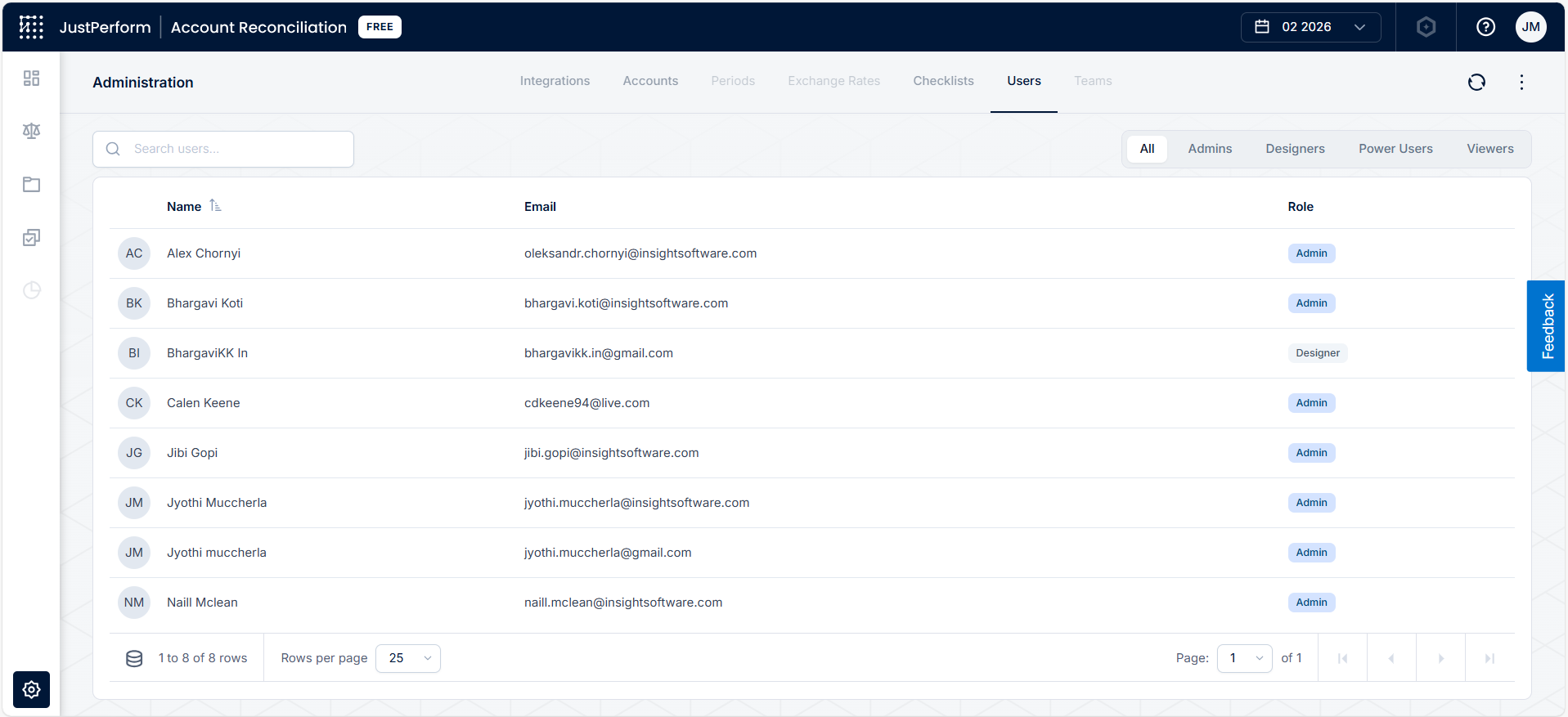Click the refresh icon in Administration header

point(1476,82)
